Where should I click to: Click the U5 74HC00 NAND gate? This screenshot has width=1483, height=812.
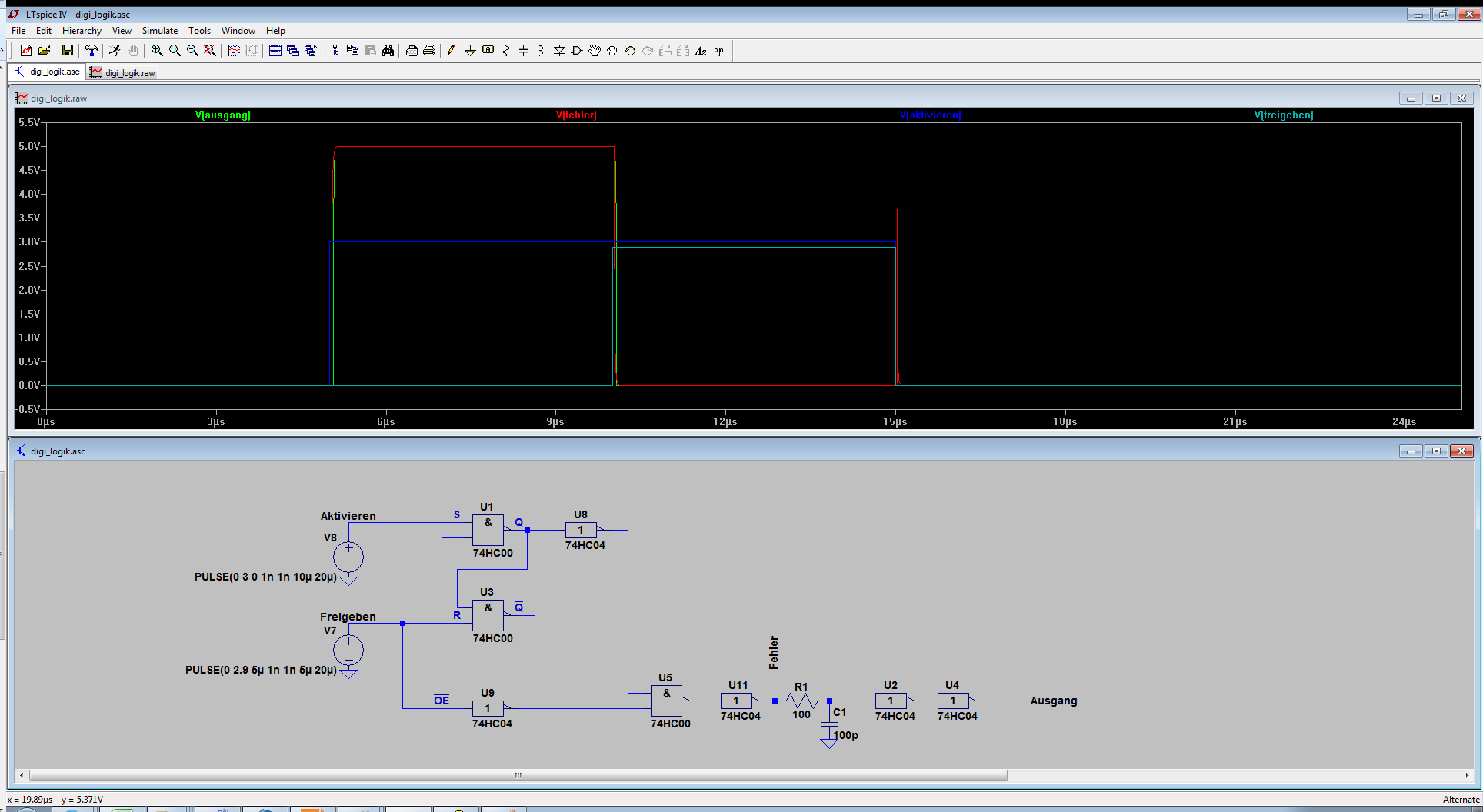667,701
